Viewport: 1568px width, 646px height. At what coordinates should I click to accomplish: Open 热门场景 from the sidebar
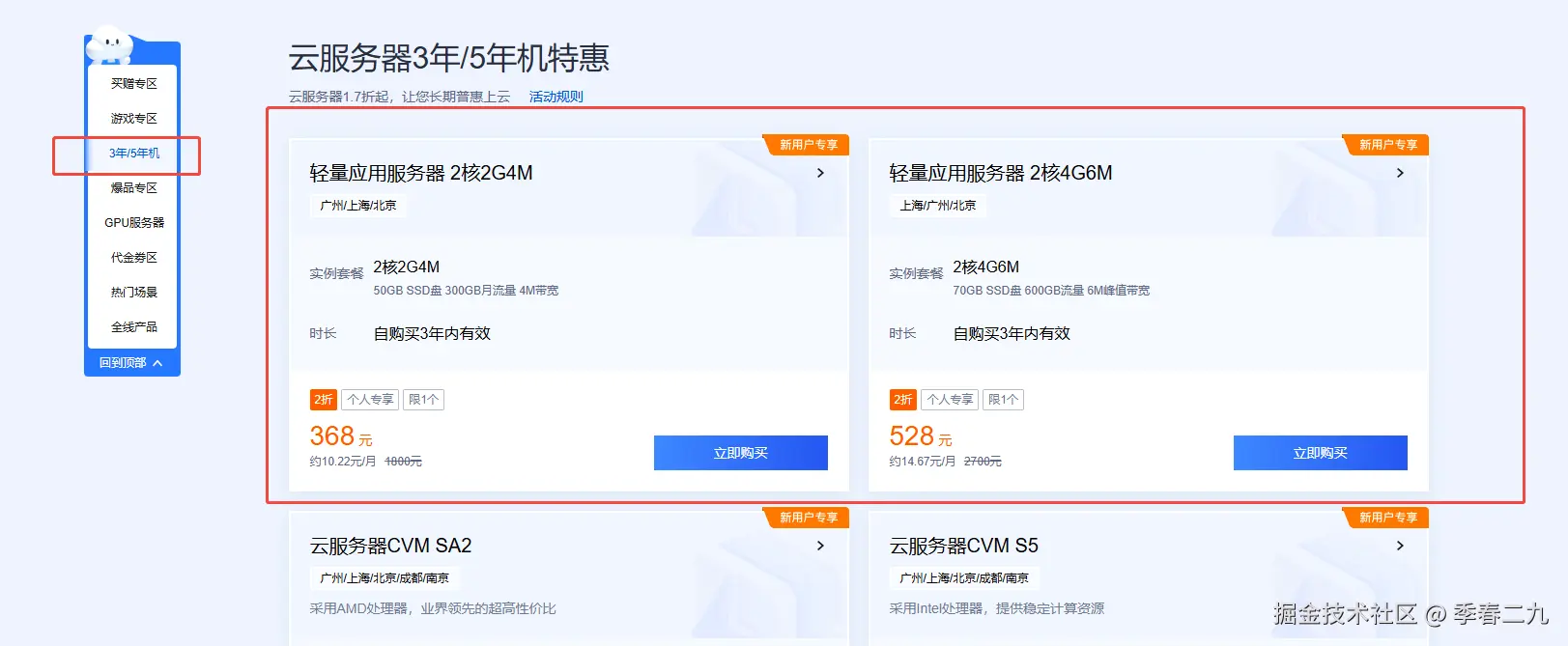[x=133, y=293]
